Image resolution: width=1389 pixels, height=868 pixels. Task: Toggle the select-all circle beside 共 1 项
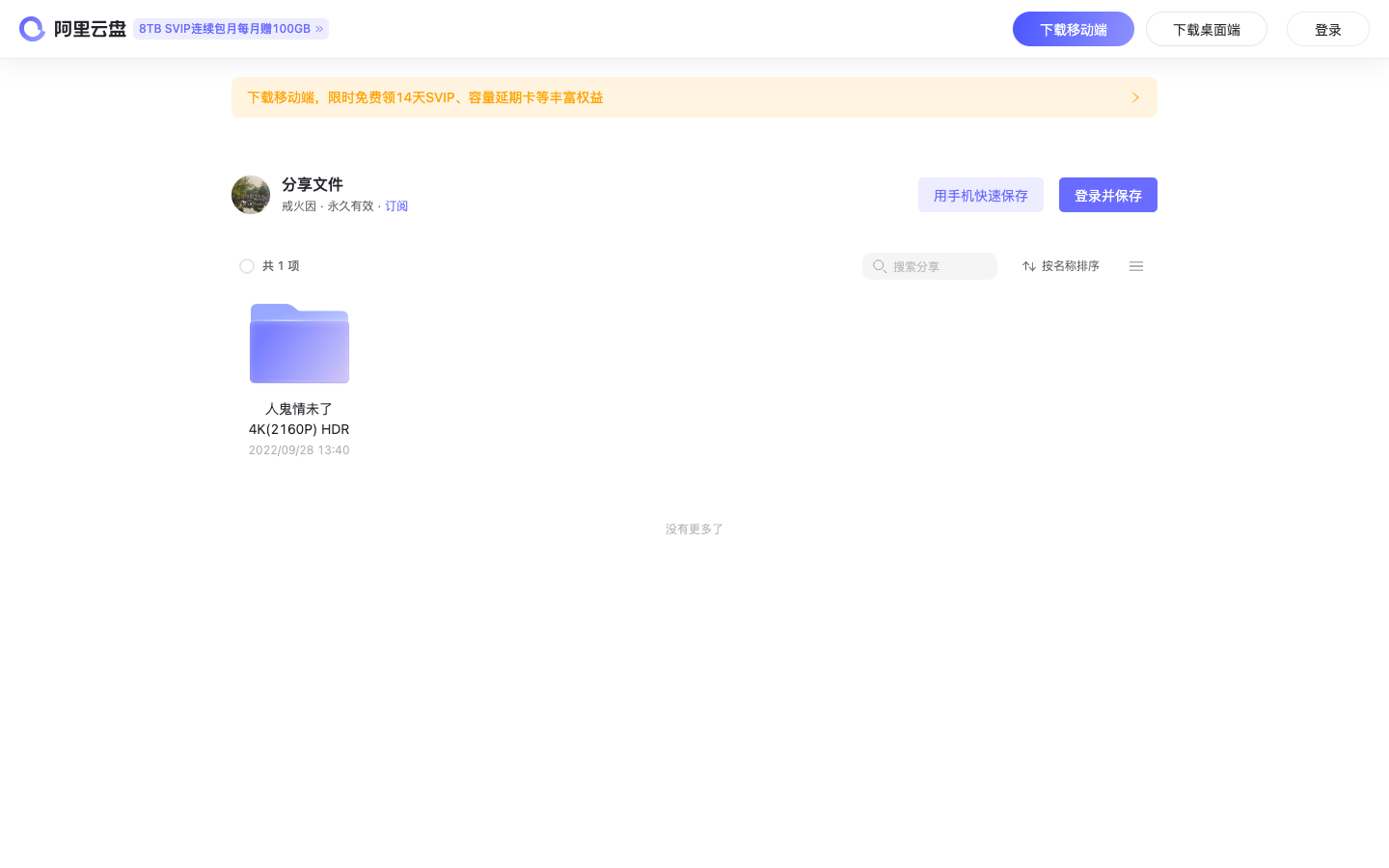click(247, 266)
